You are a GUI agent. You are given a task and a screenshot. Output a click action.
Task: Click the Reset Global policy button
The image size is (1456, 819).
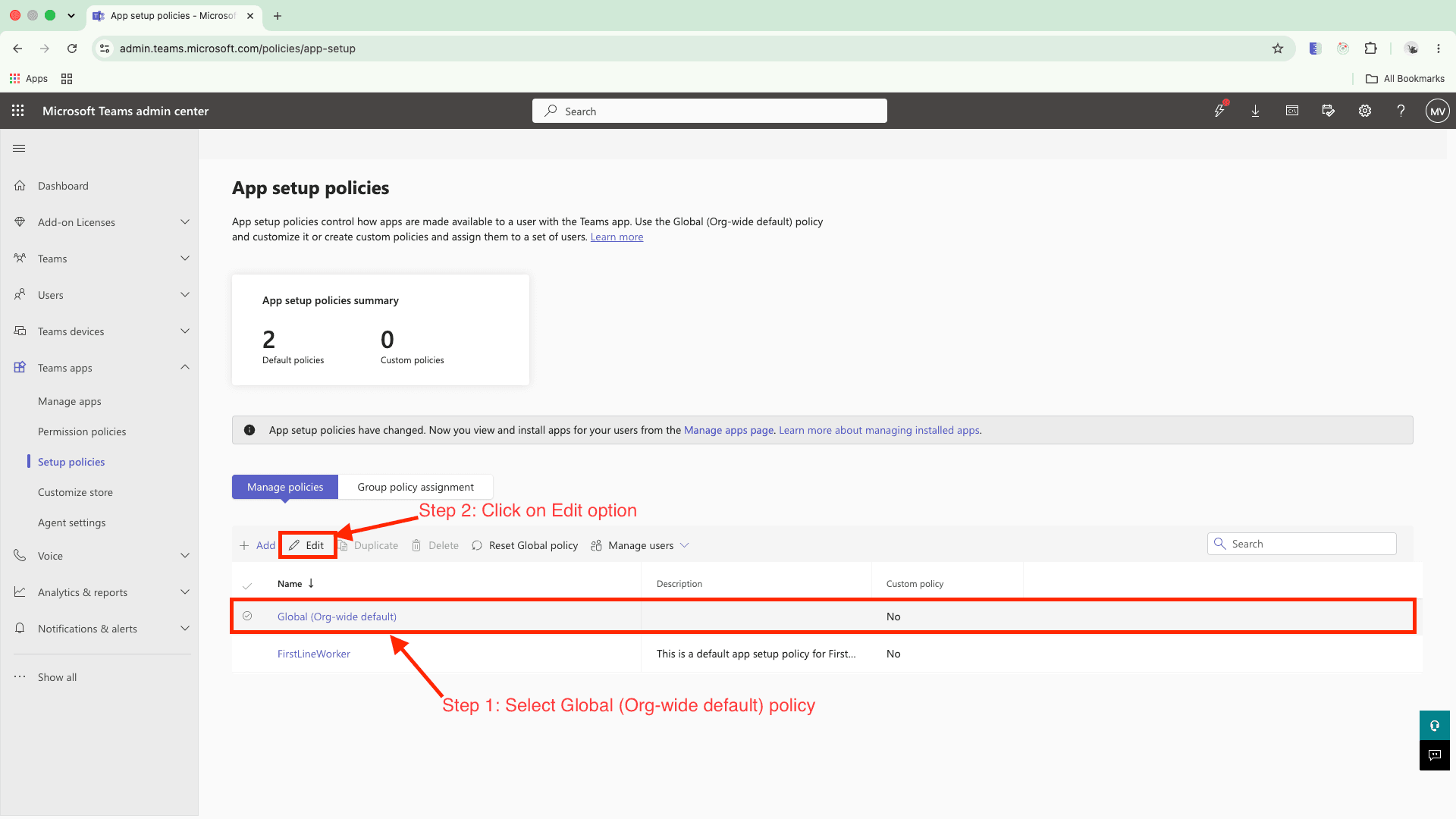tap(525, 545)
